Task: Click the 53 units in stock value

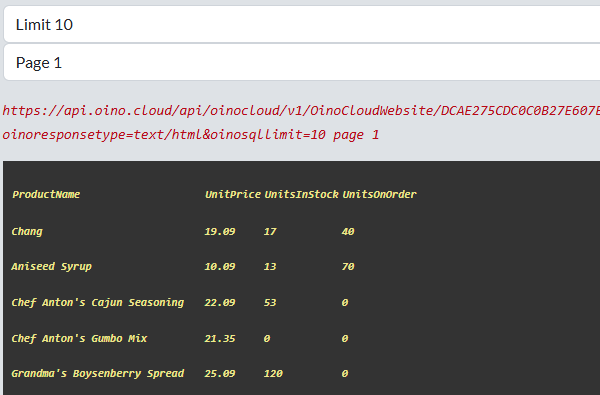Action: click(270, 302)
